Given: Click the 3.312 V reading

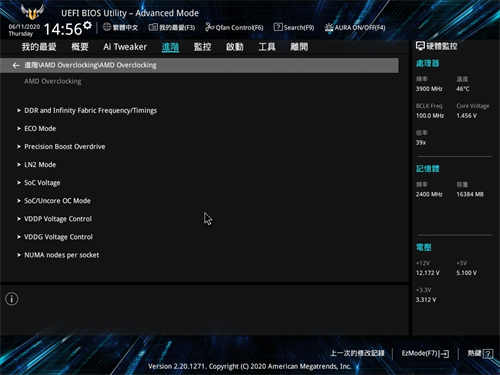Looking at the screenshot, I should click(x=426, y=300).
